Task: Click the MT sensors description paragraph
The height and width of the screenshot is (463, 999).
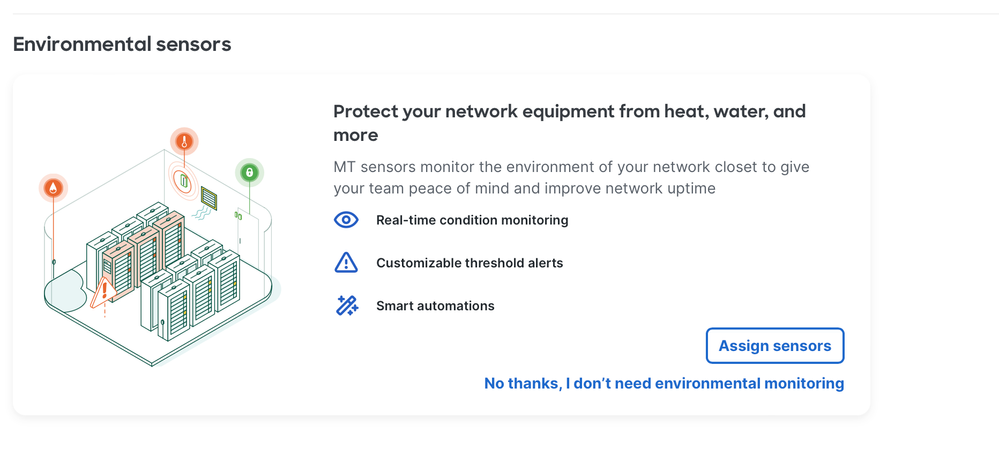Action: (571, 177)
